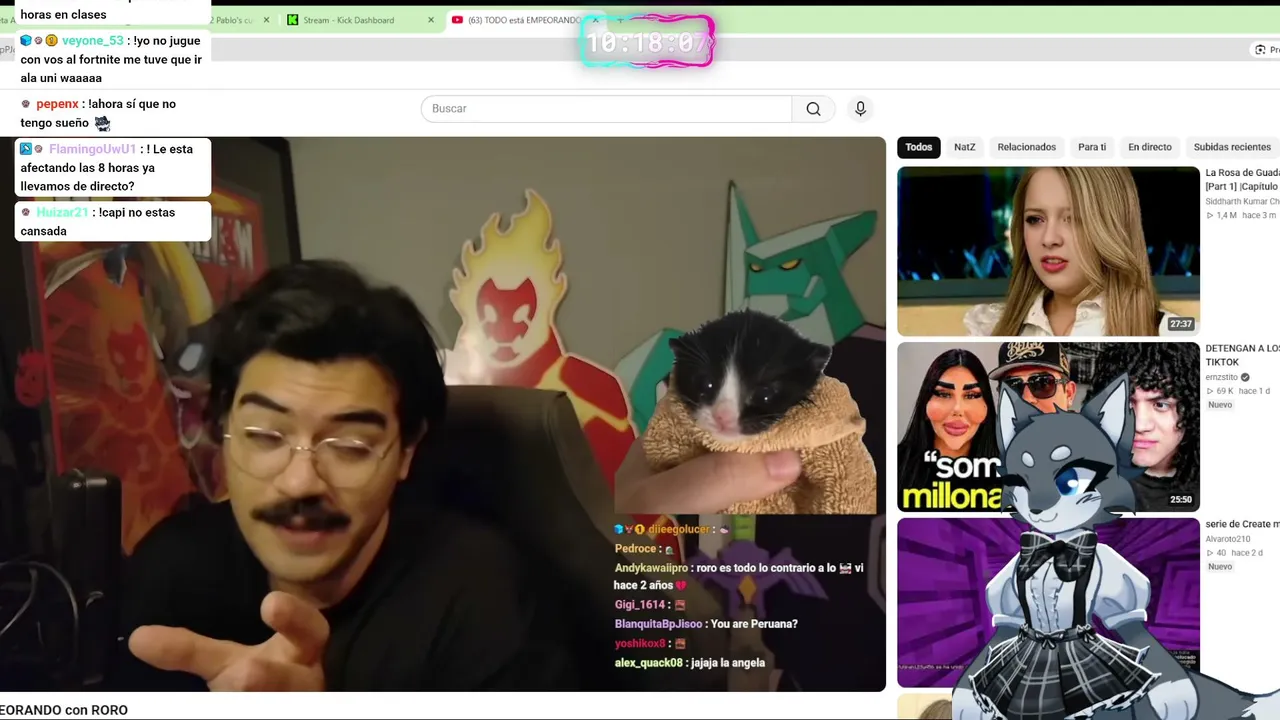Select the En directo filter chip

pos(1150,147)
